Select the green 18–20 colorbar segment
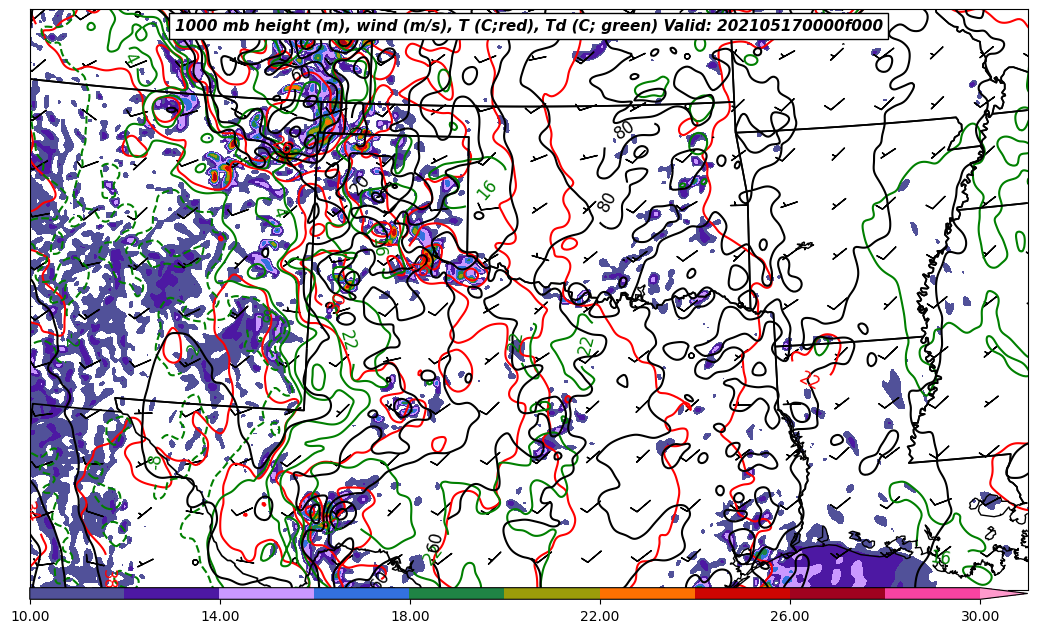The width and height of the screenshot is (1037, 633). 457,593
